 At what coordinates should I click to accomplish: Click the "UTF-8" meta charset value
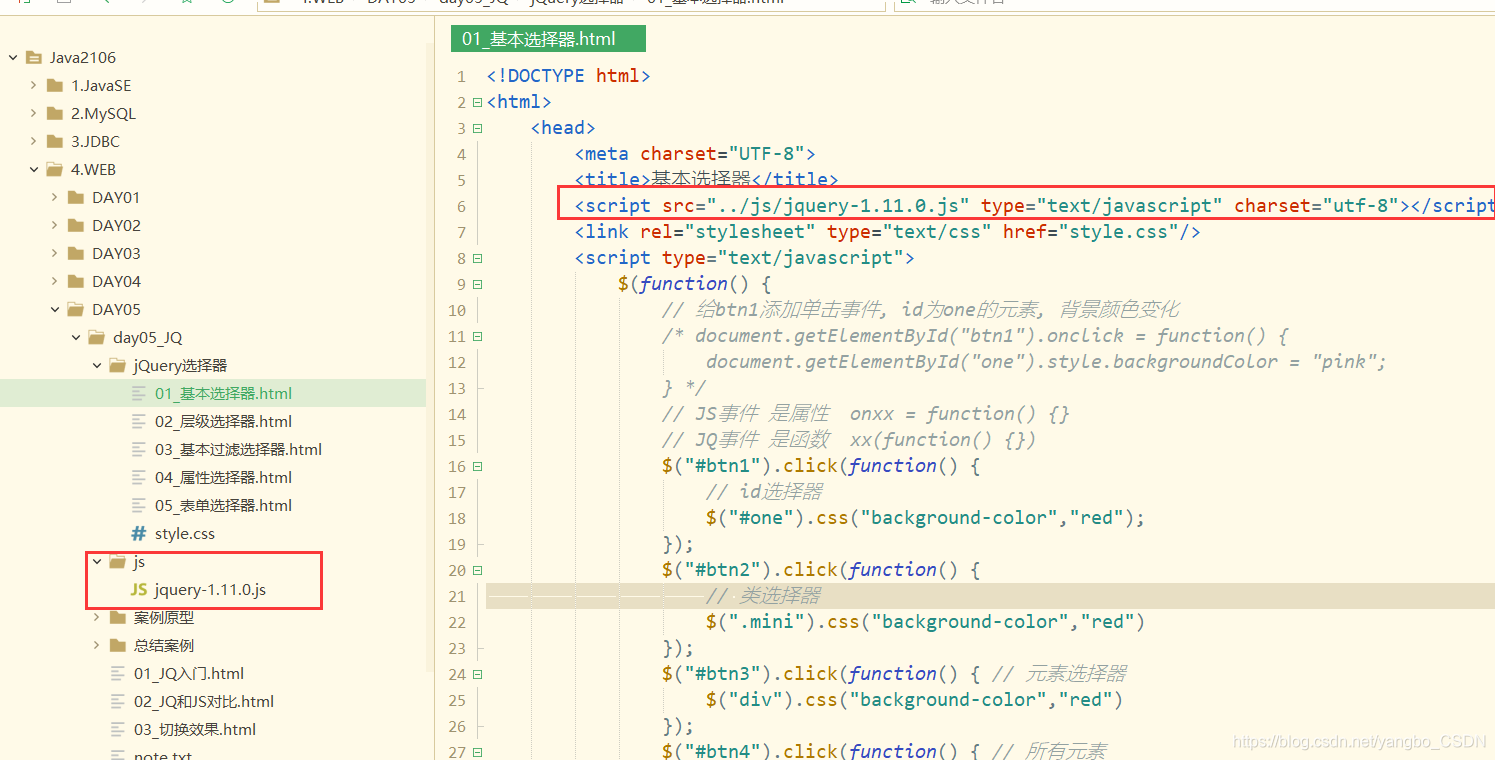pyautogui.click(x=766, y=154)
